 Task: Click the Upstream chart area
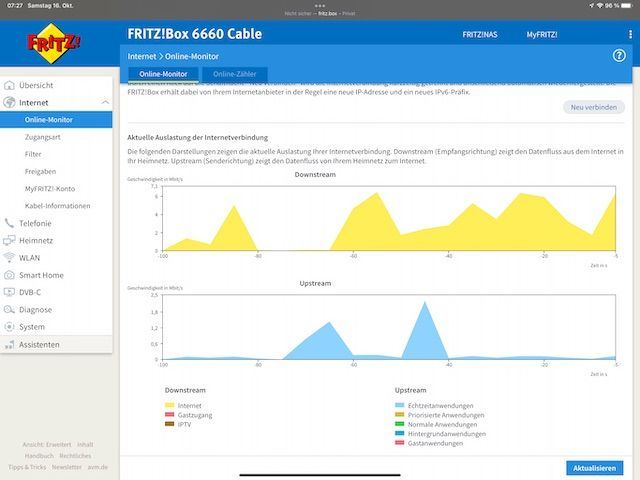pos(389,327)
